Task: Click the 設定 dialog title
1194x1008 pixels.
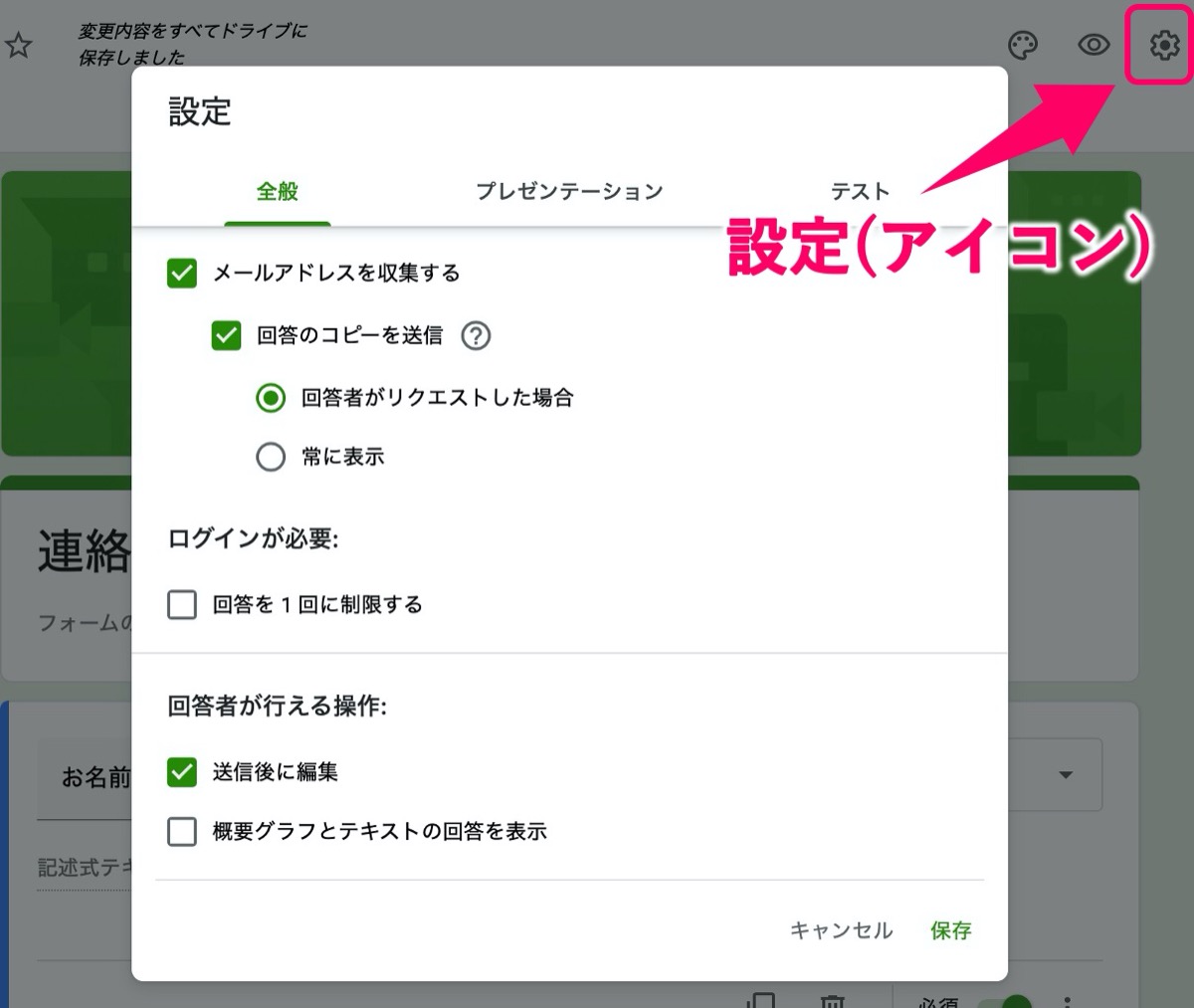Action: point(200,111)
